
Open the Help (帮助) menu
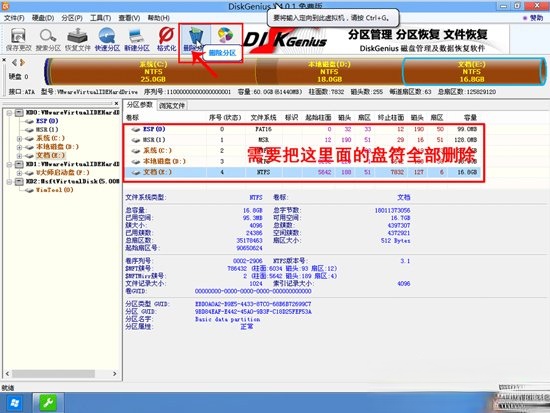point(159,18)
